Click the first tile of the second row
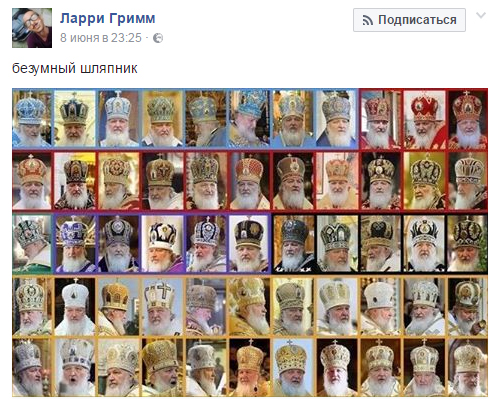495x406 pixels. tap(32, 181)
